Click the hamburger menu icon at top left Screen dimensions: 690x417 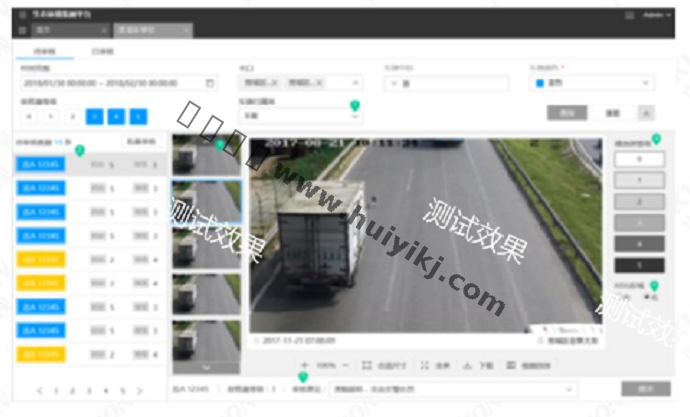click(x=23, y=16)
